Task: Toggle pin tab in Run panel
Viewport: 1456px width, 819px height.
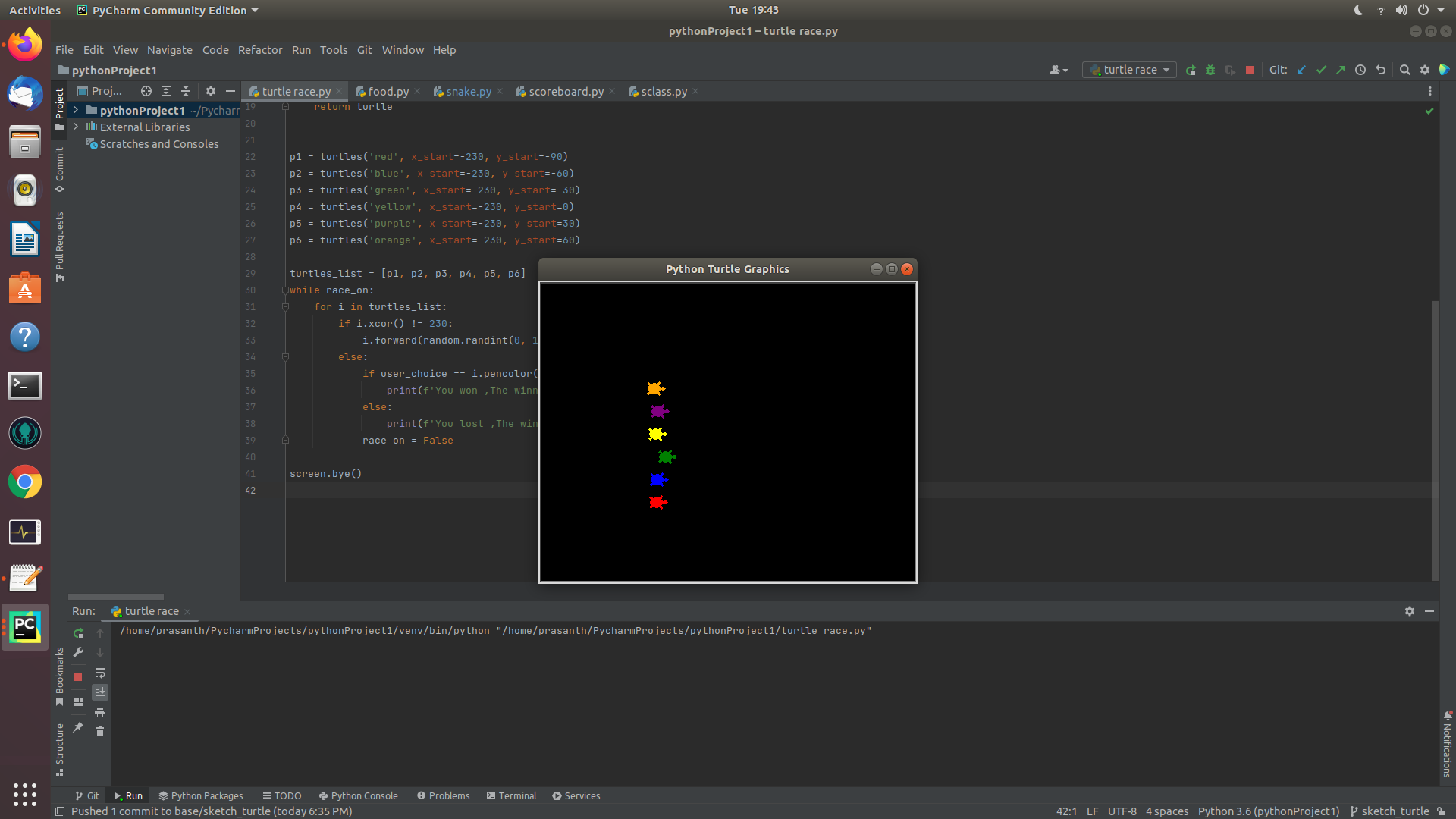Action: (x=78, y=727)
